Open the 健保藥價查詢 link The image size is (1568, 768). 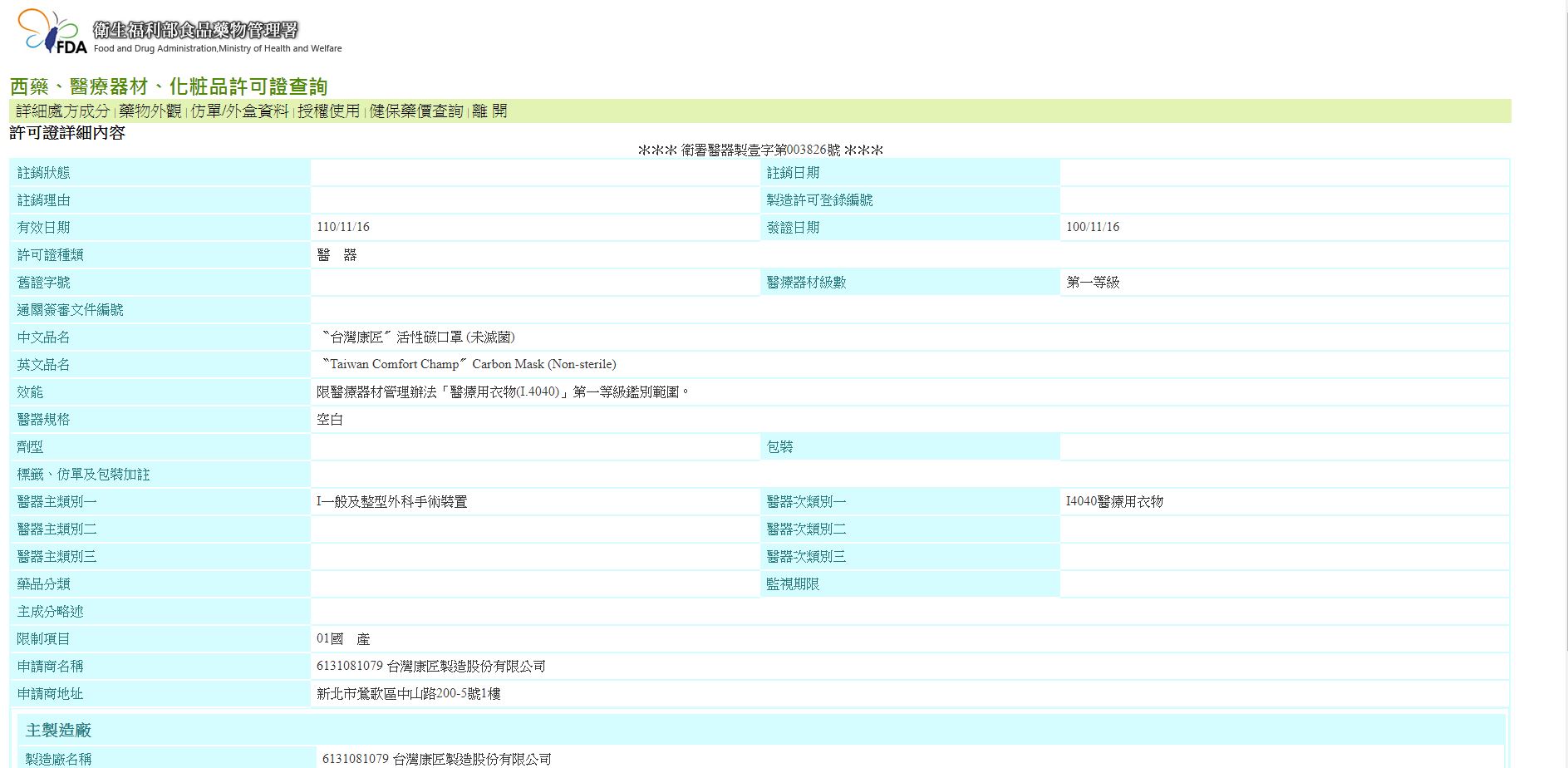pos(415,111)
